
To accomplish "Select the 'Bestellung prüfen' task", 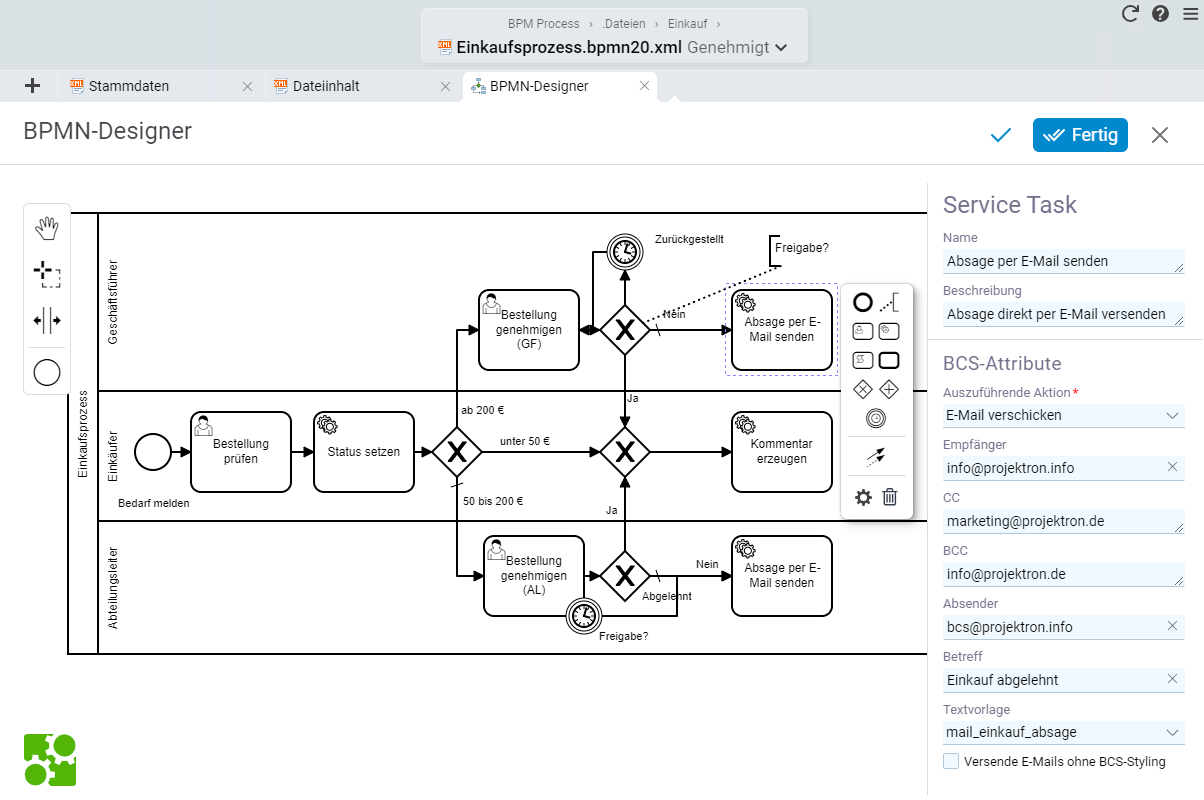I will pyautogui.click(x=241, y=452).
